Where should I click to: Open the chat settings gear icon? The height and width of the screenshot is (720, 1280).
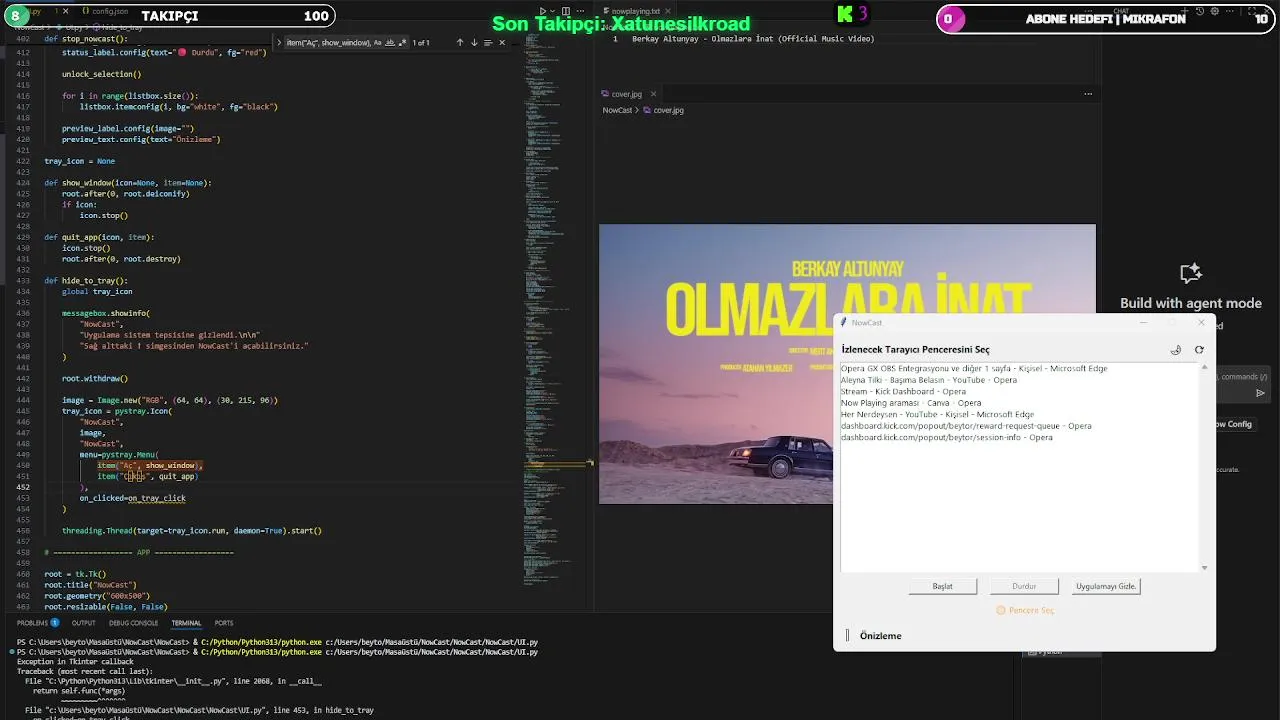(x=1214, y=11)
